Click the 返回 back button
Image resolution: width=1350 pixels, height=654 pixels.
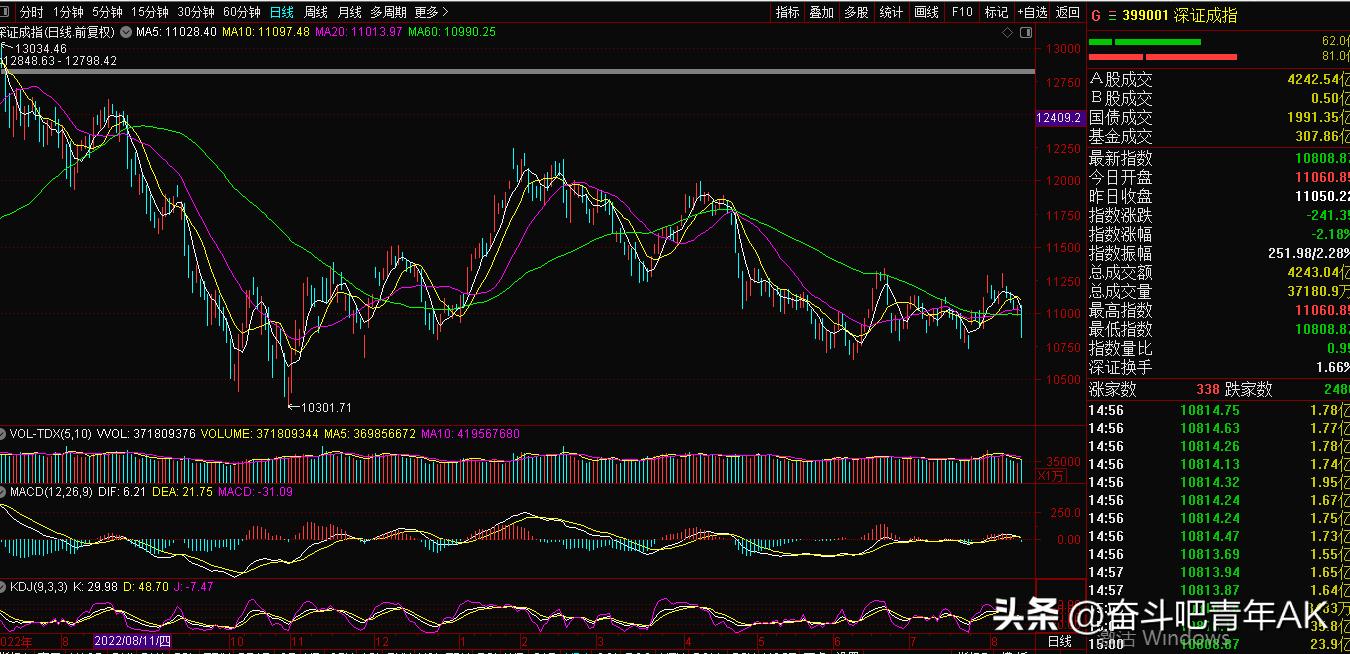point(1068,12)
